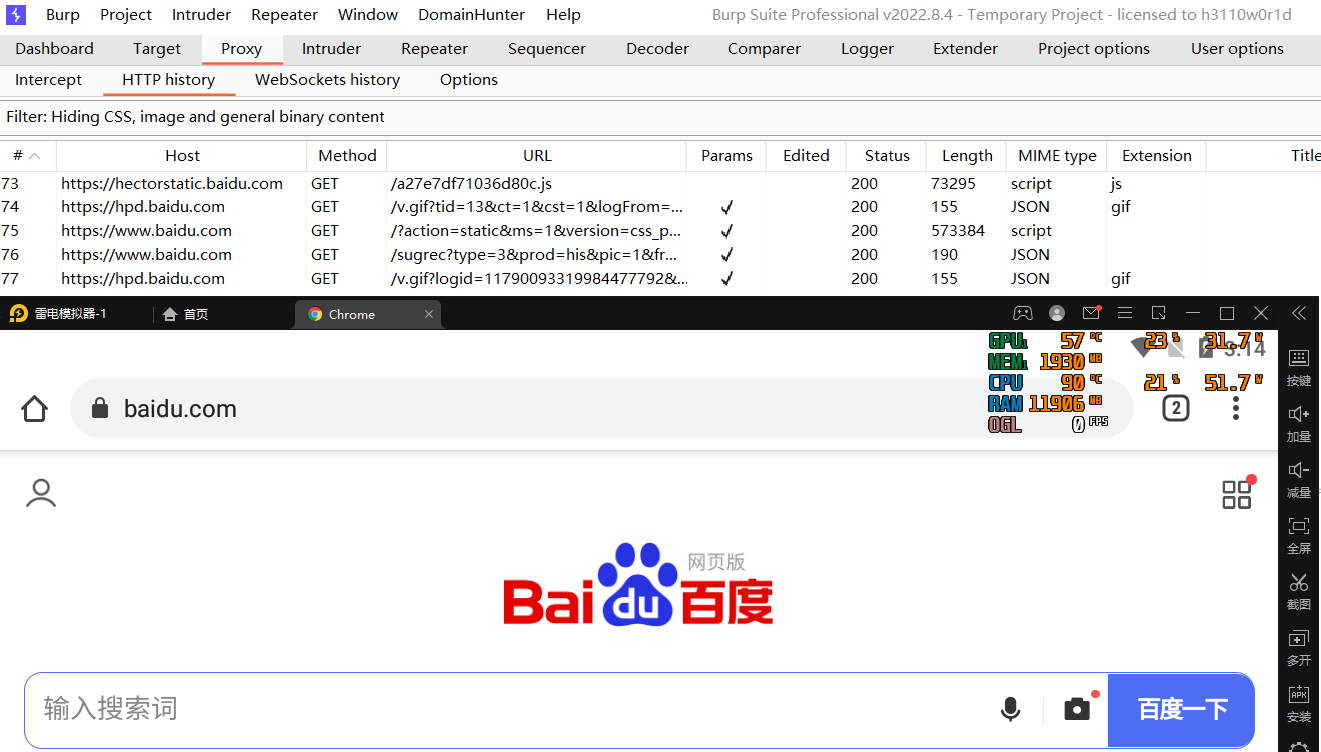
Task: Switch to the Decoder tab
Action: pyautogui.click(x=657, y=49)
